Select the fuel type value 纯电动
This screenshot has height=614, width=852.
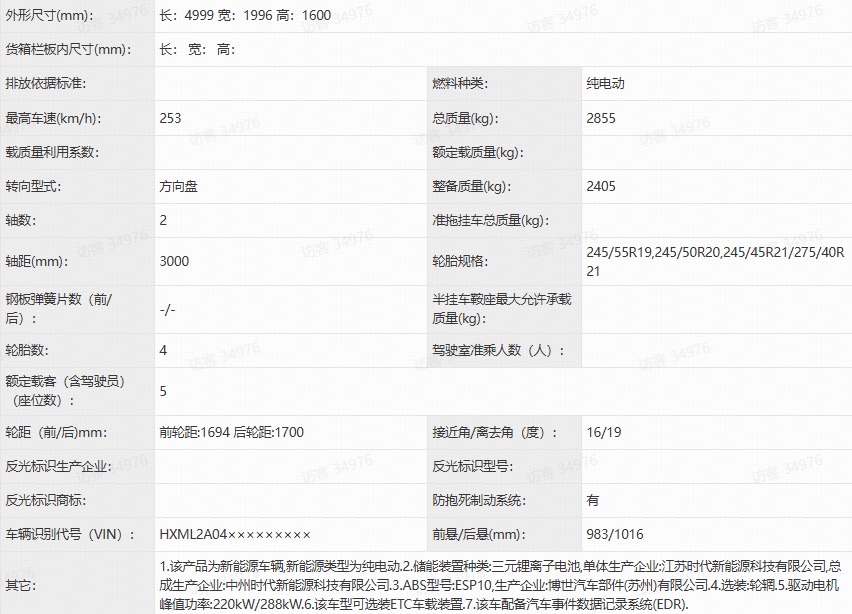[605, 84]
